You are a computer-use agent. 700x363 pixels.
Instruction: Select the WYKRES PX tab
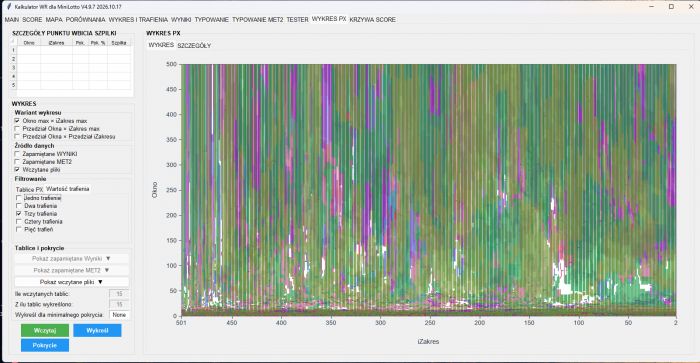[x=329, y=19]
